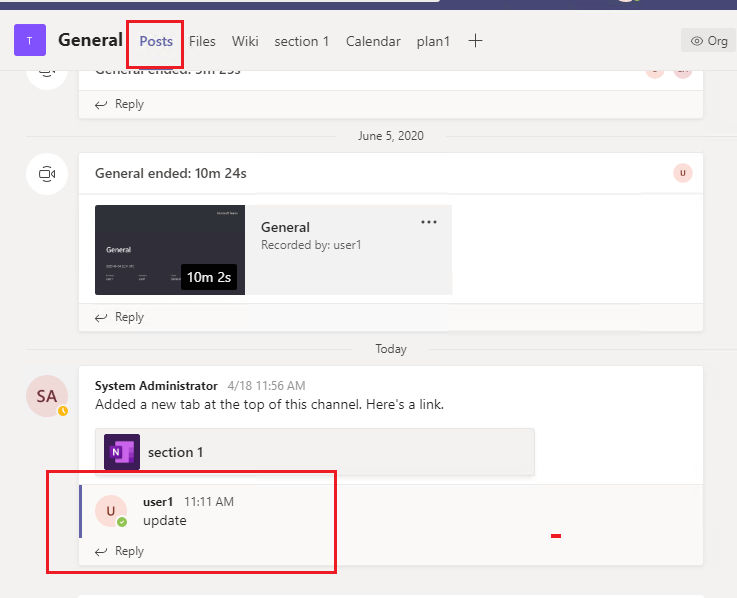The image size is (737, 598).
Task: Add a new tab with plus icon
Action: pos(475,40)
